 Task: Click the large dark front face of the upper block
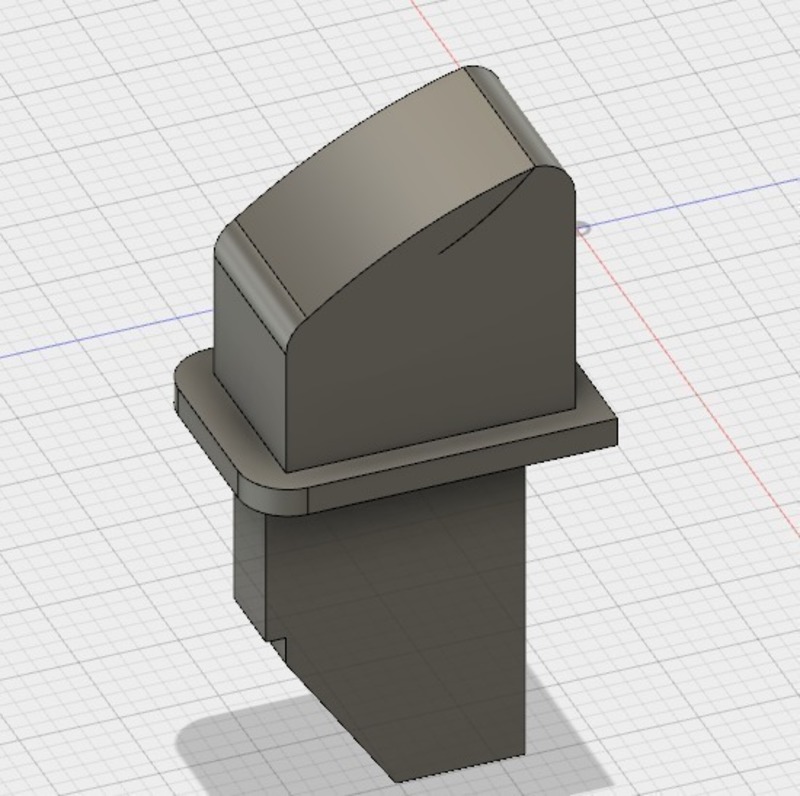[x=440, y=340]
